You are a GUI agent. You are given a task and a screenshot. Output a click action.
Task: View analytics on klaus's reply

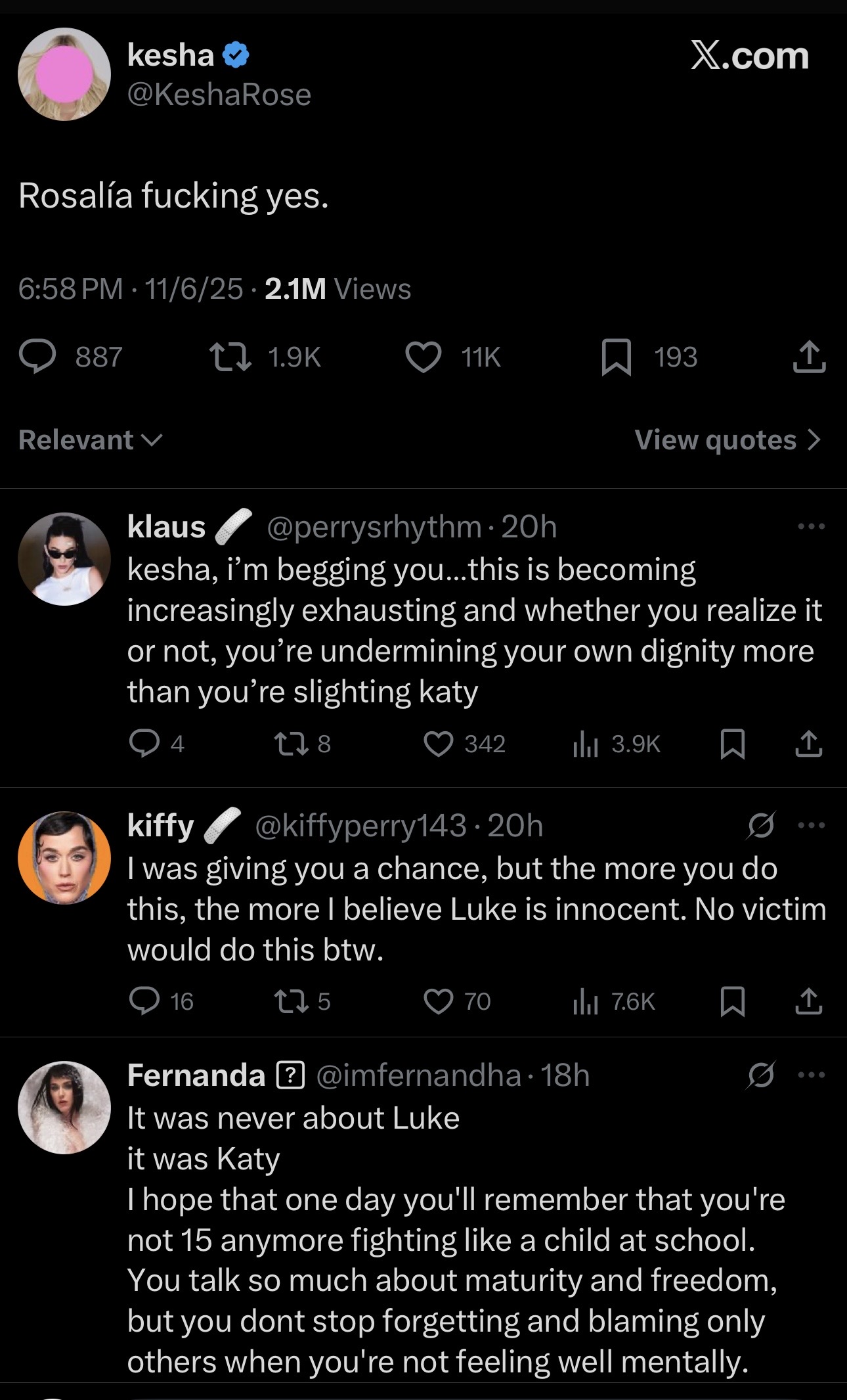click(x=585, y=744)
